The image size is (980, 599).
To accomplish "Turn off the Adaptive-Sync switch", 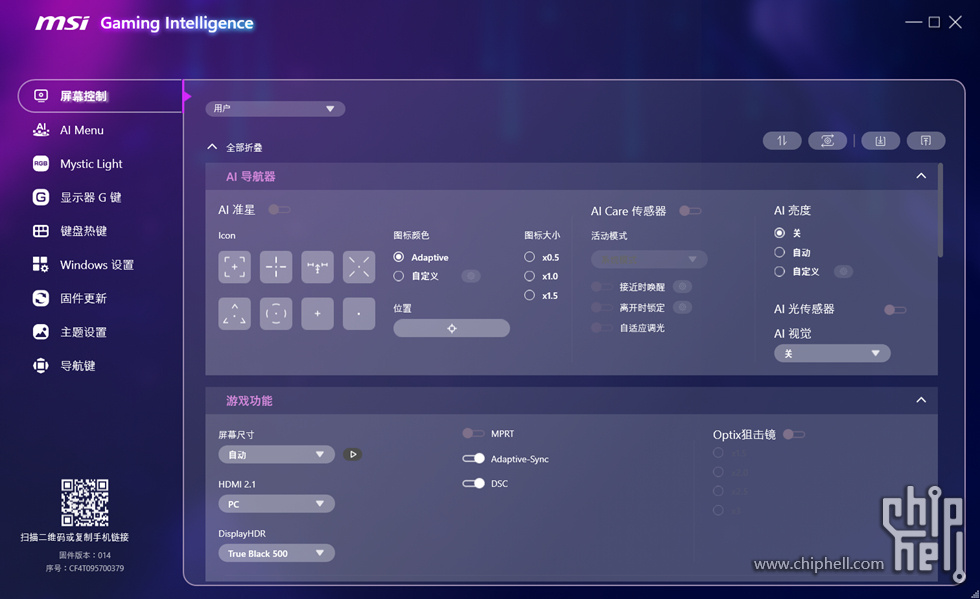I will point(473,459).
